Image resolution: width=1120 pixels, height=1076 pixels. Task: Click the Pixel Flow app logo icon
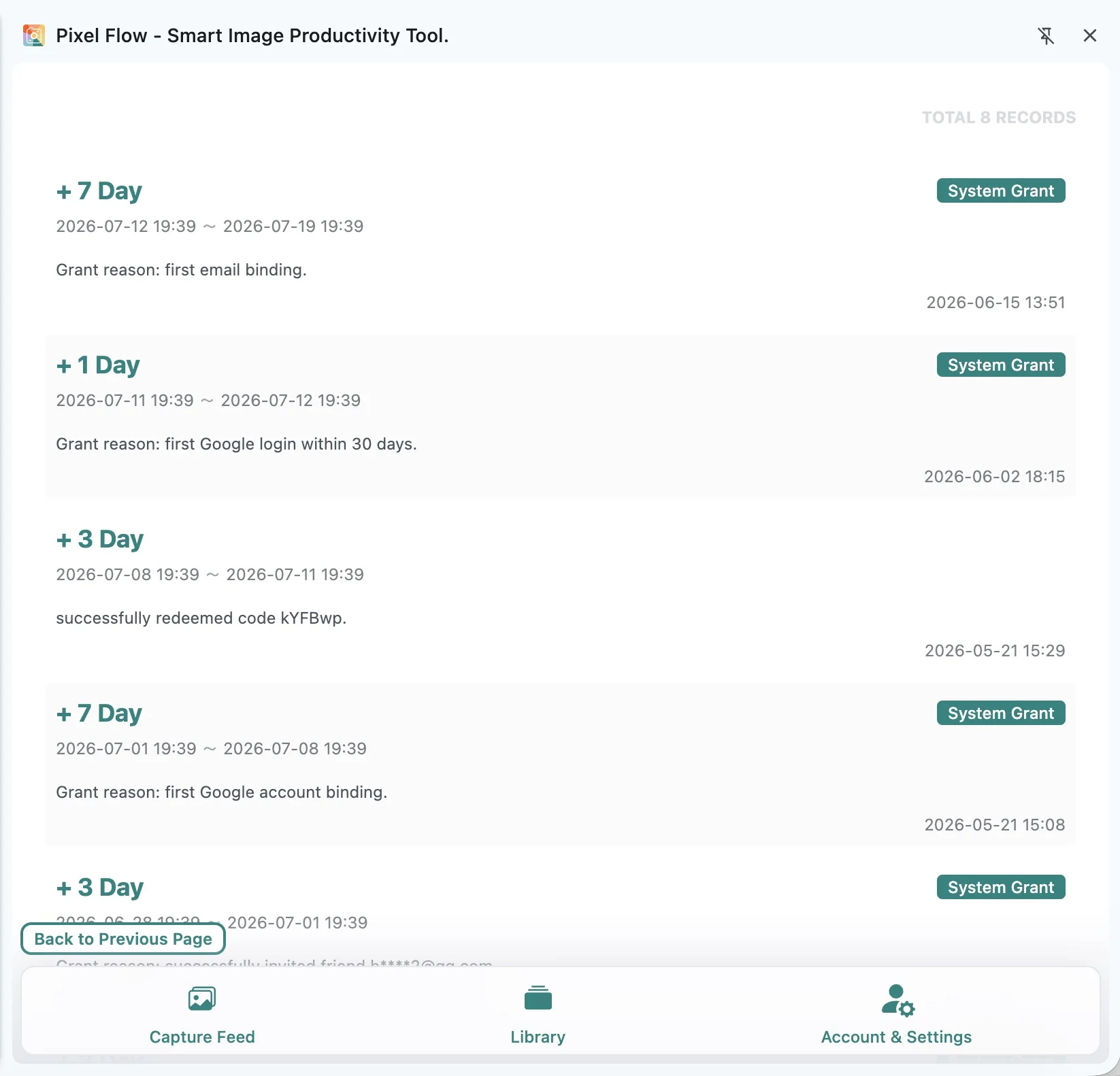tap(33, 35)
